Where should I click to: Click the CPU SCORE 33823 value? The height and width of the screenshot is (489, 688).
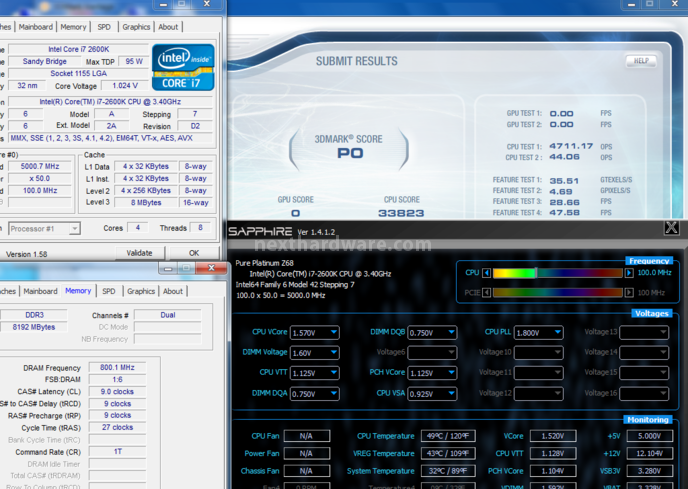[401, 213]
